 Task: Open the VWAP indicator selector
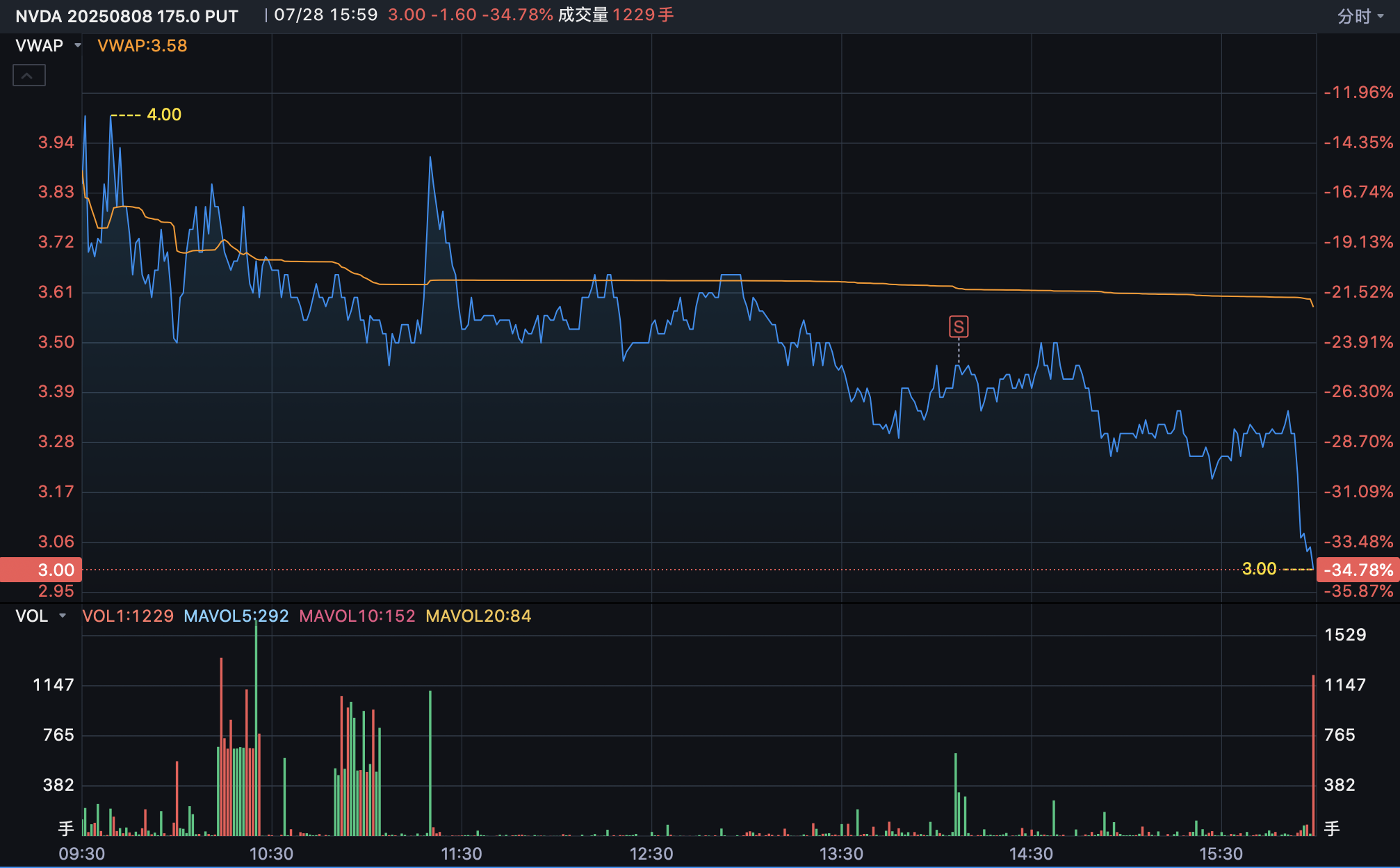[40, 46]
